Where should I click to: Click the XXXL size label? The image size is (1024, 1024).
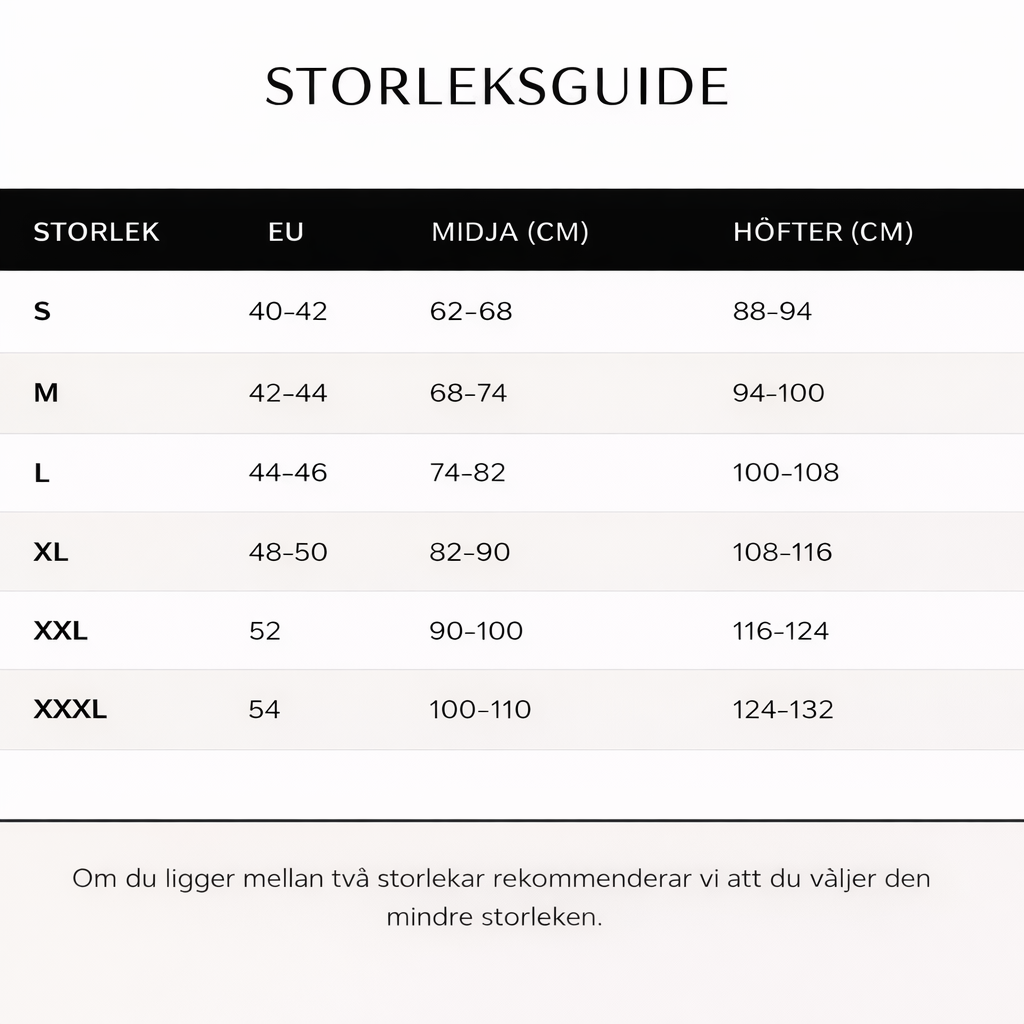click(x=70, y=710)
